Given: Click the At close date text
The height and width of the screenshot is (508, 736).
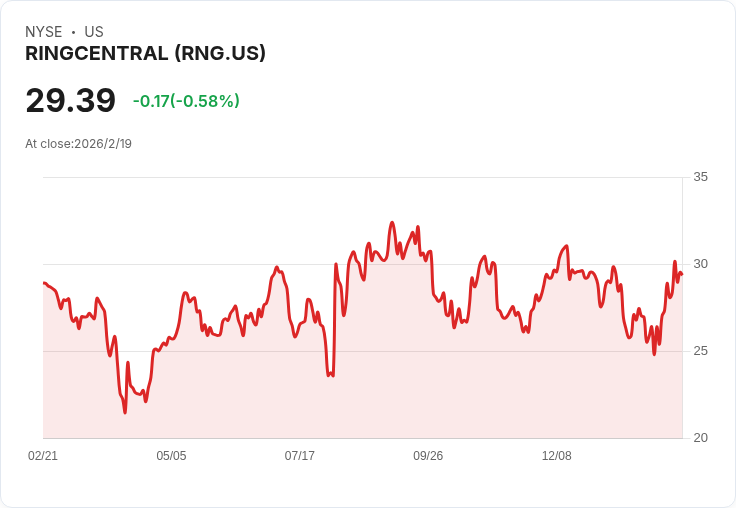Looking at the screenshot, I should (78, 143).
